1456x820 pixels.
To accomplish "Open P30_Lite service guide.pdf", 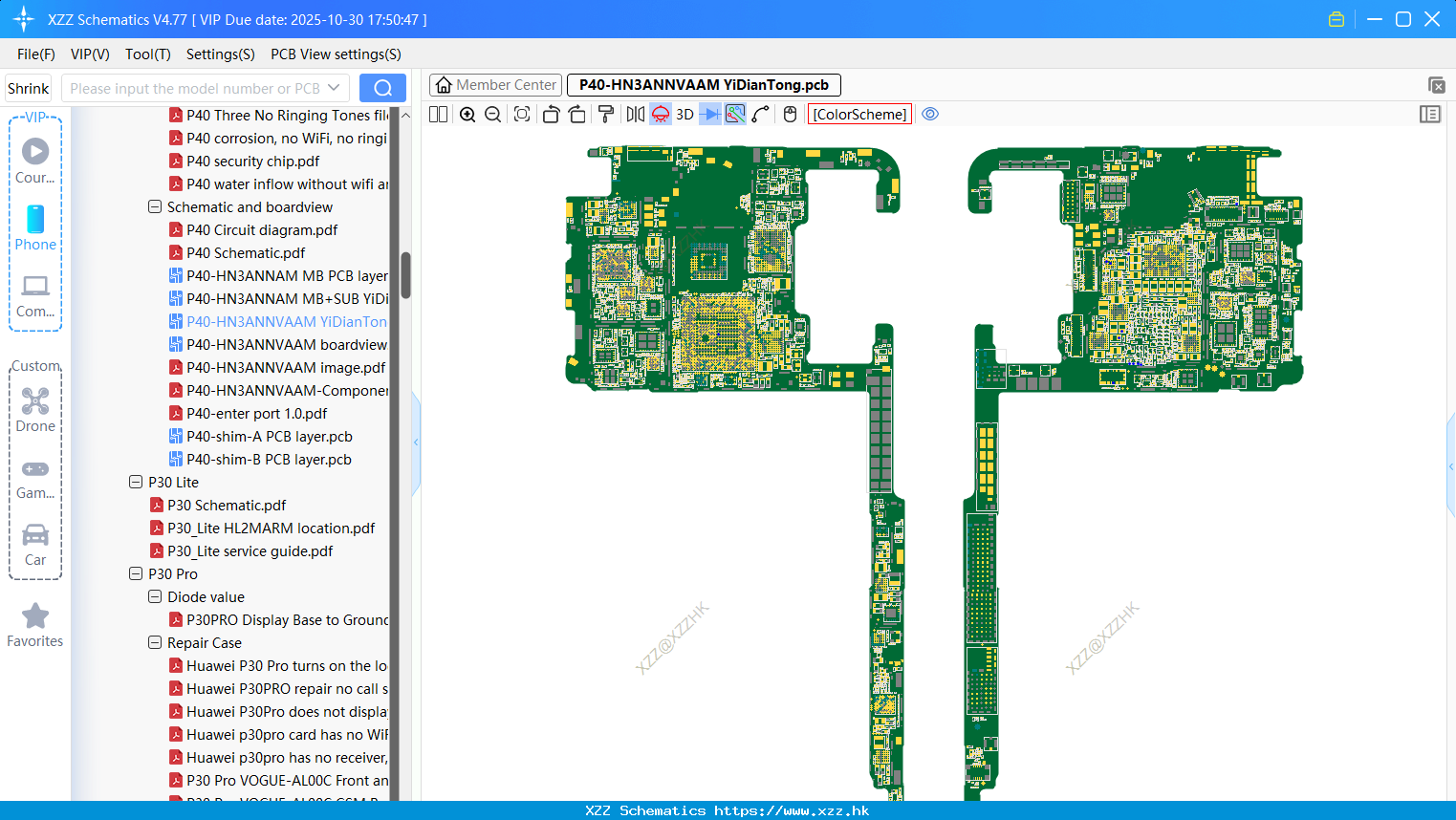I will [241, 550].
